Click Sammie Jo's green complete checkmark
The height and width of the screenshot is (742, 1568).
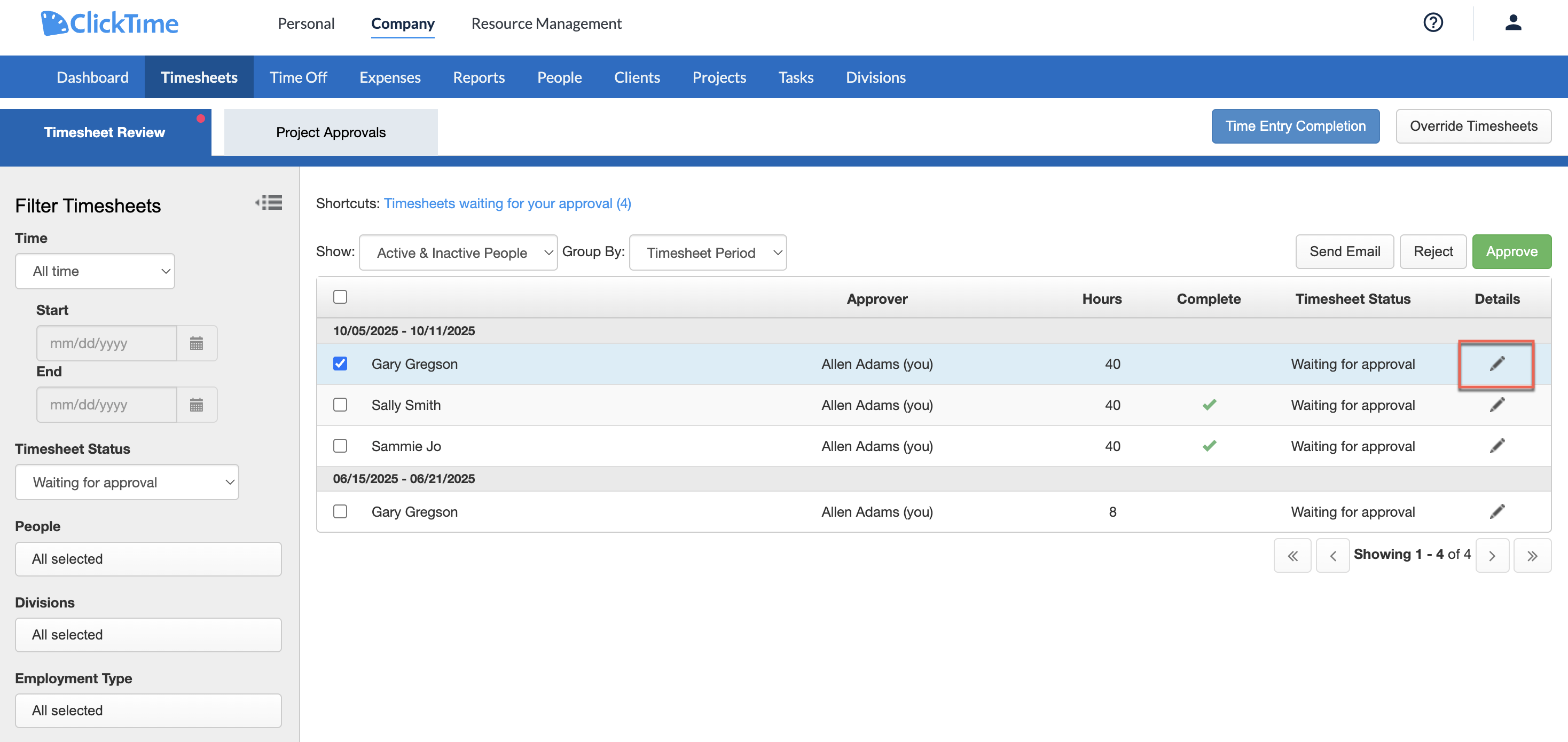(1209, 446)
